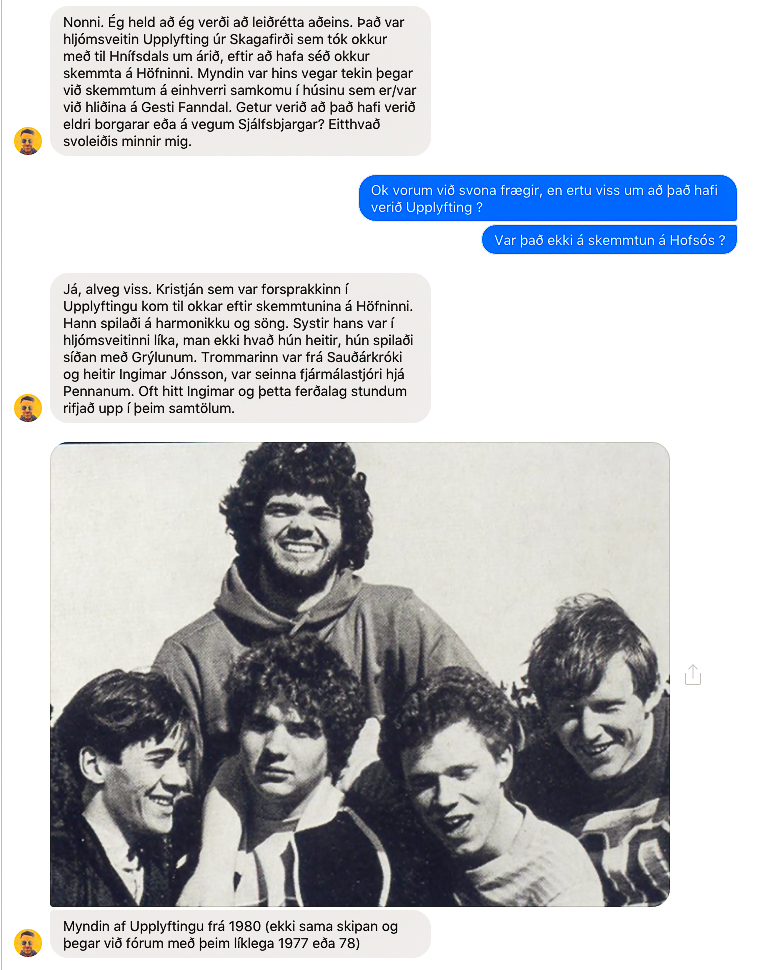Open the black-and-white band photo

coord(360,674)
